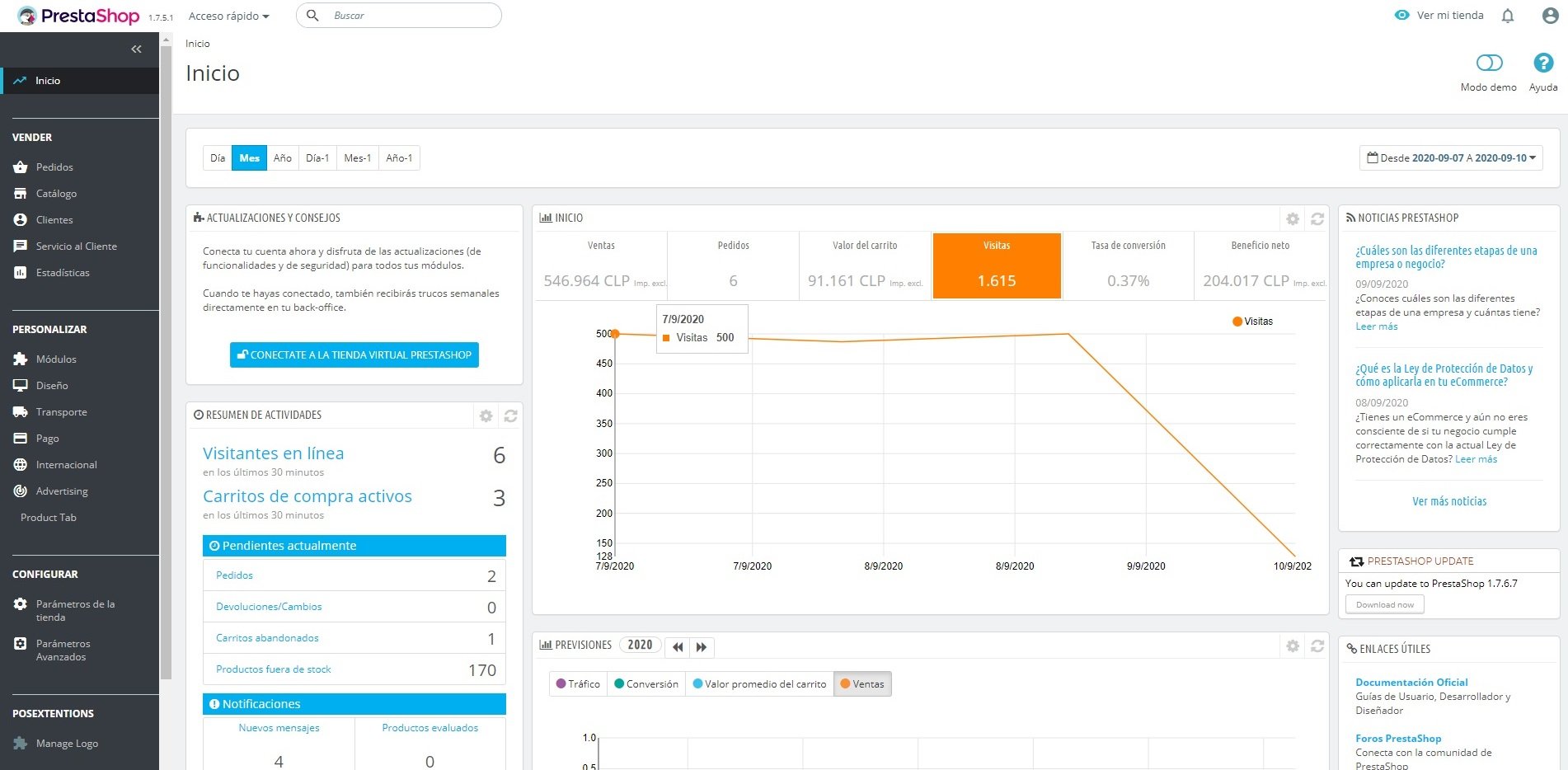Refresh the Previsiones panel
The height and width of the screenshot is (770, 1568).
click(x=1317, y=646)
